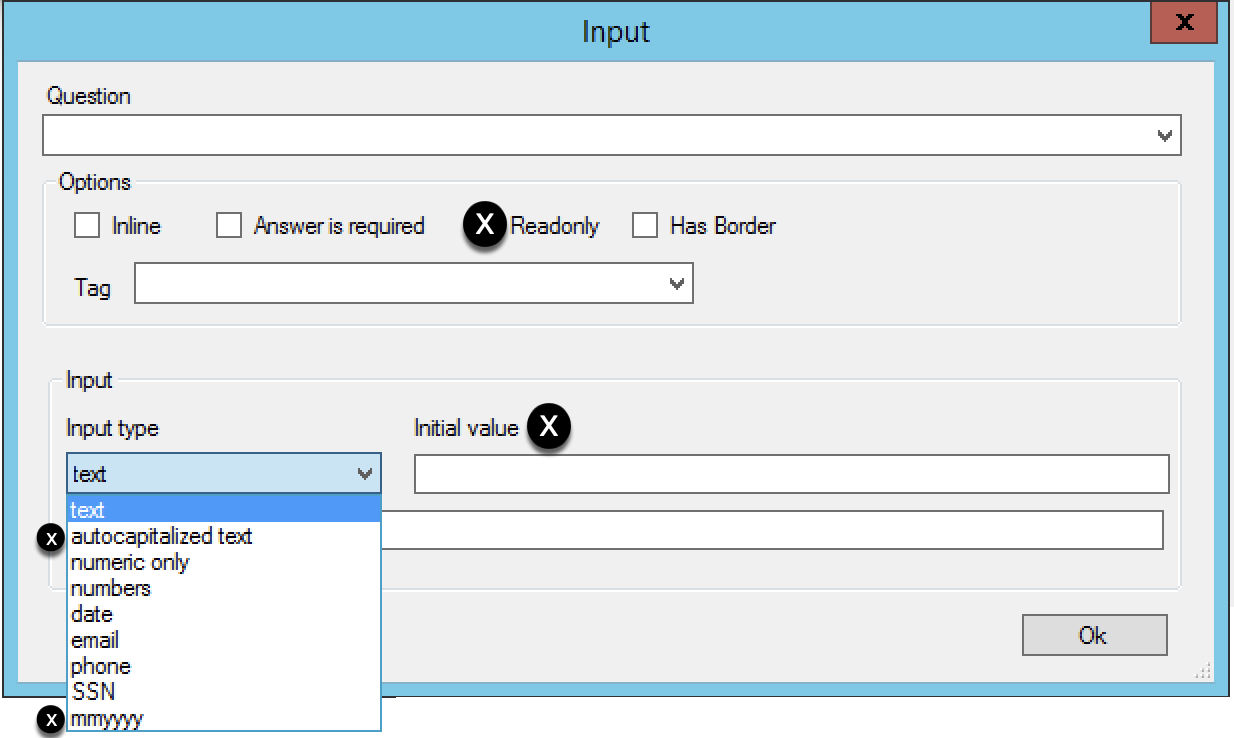Choose SSN from the list

224,692
